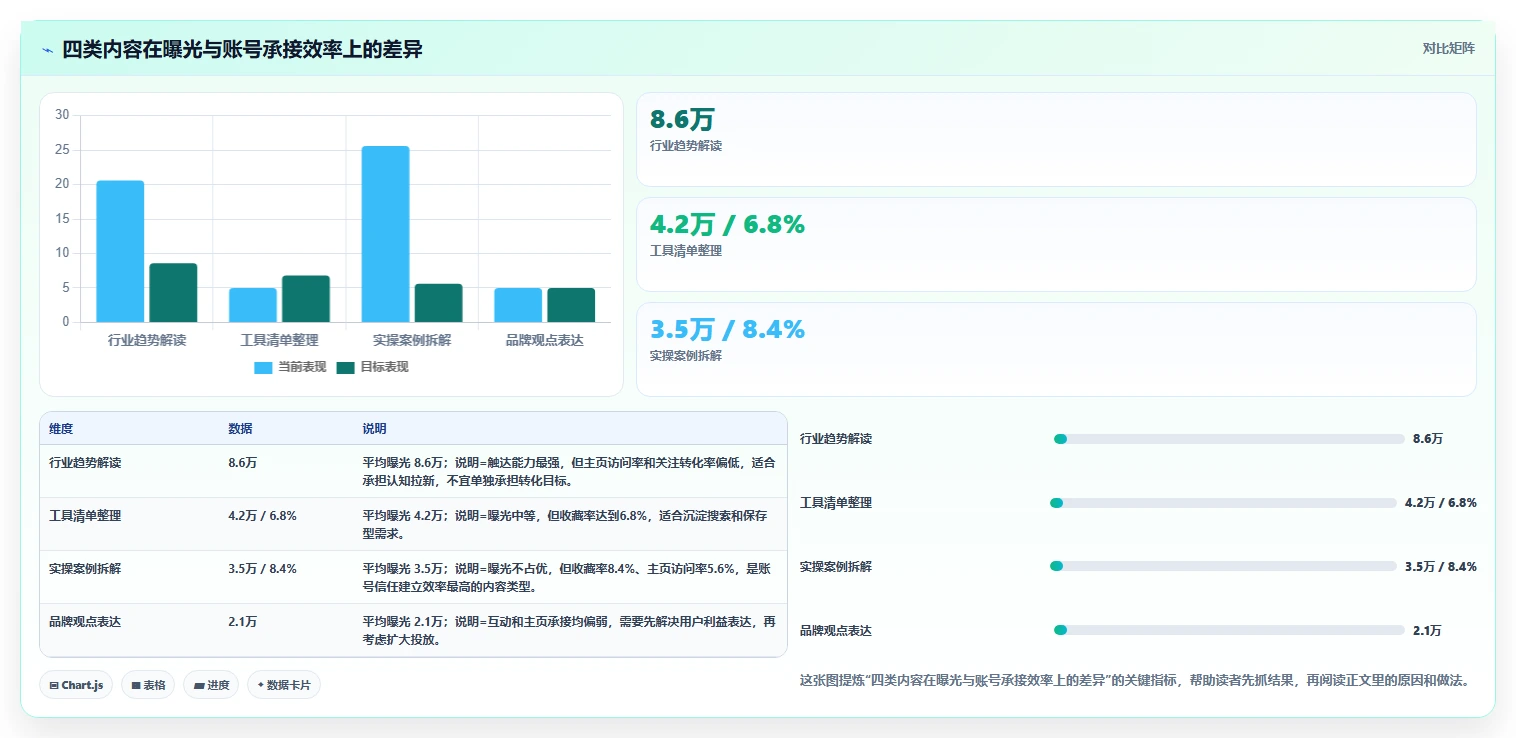Click the 品牌观点表达 x-axis label
1516x738 pixels.
pos(545,340)
